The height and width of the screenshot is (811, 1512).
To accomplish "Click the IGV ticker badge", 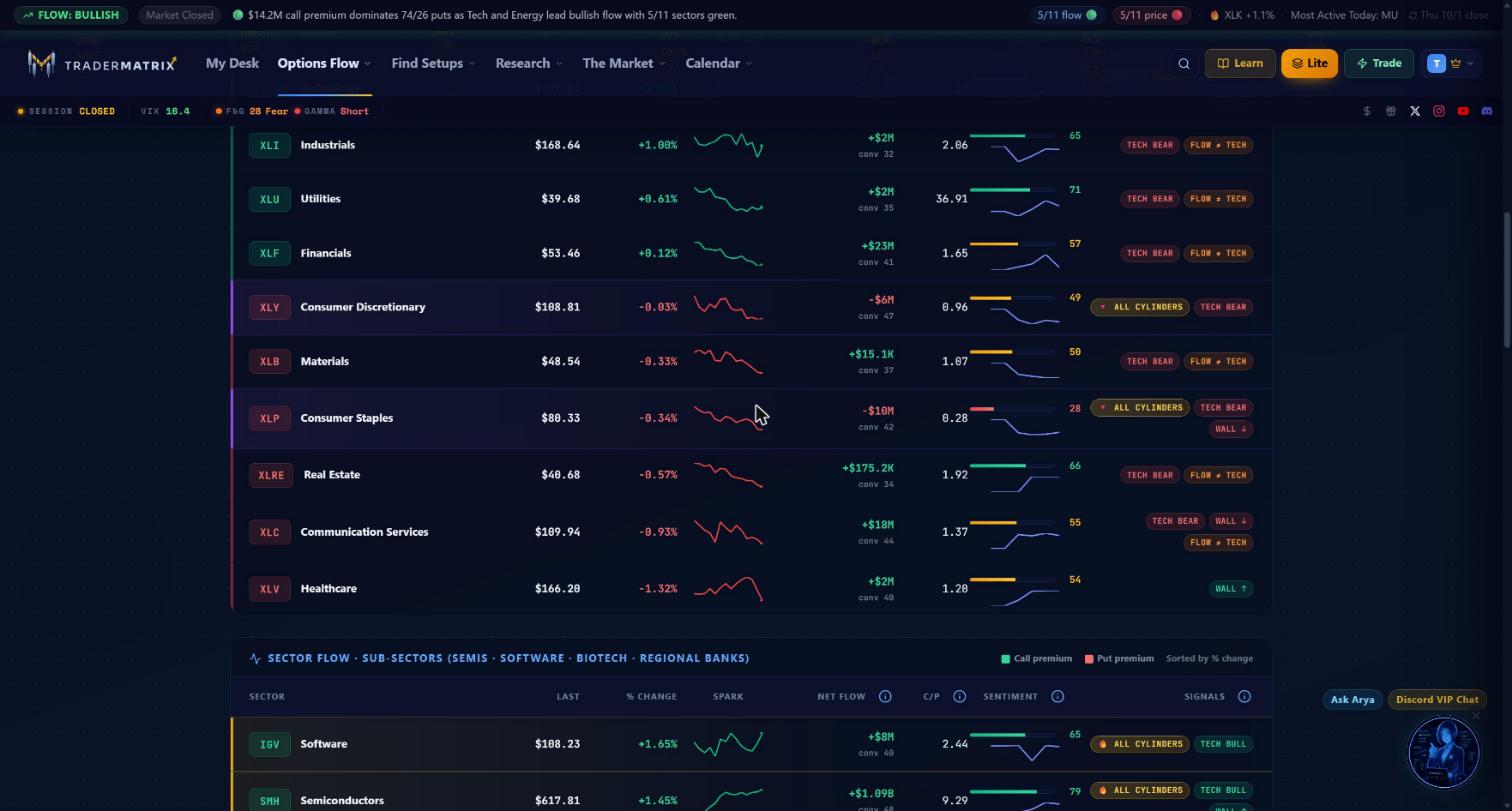I will click(269, 744).
